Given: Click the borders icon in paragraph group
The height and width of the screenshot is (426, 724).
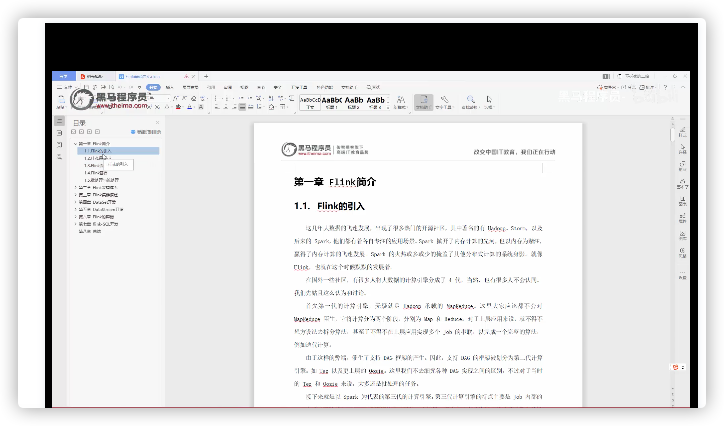Looking at the screenshot, I should tap(283, 107).
